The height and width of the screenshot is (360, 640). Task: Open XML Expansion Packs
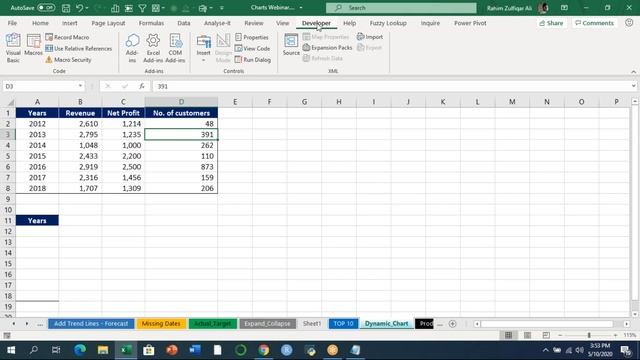(x=327, y=47)
